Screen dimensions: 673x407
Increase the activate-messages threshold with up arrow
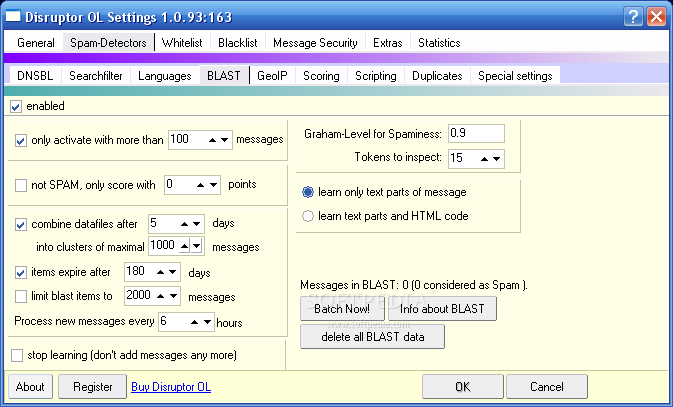click(212, 140)
